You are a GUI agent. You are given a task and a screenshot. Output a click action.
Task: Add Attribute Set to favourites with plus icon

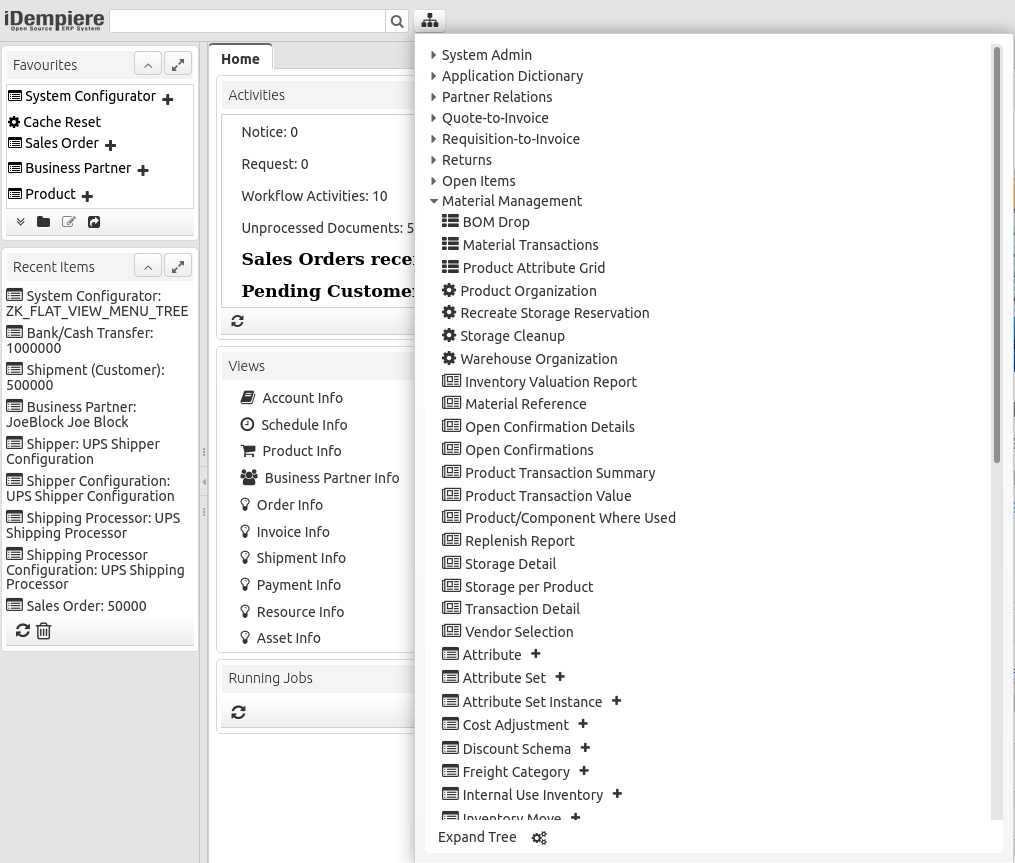coord(560,677)
